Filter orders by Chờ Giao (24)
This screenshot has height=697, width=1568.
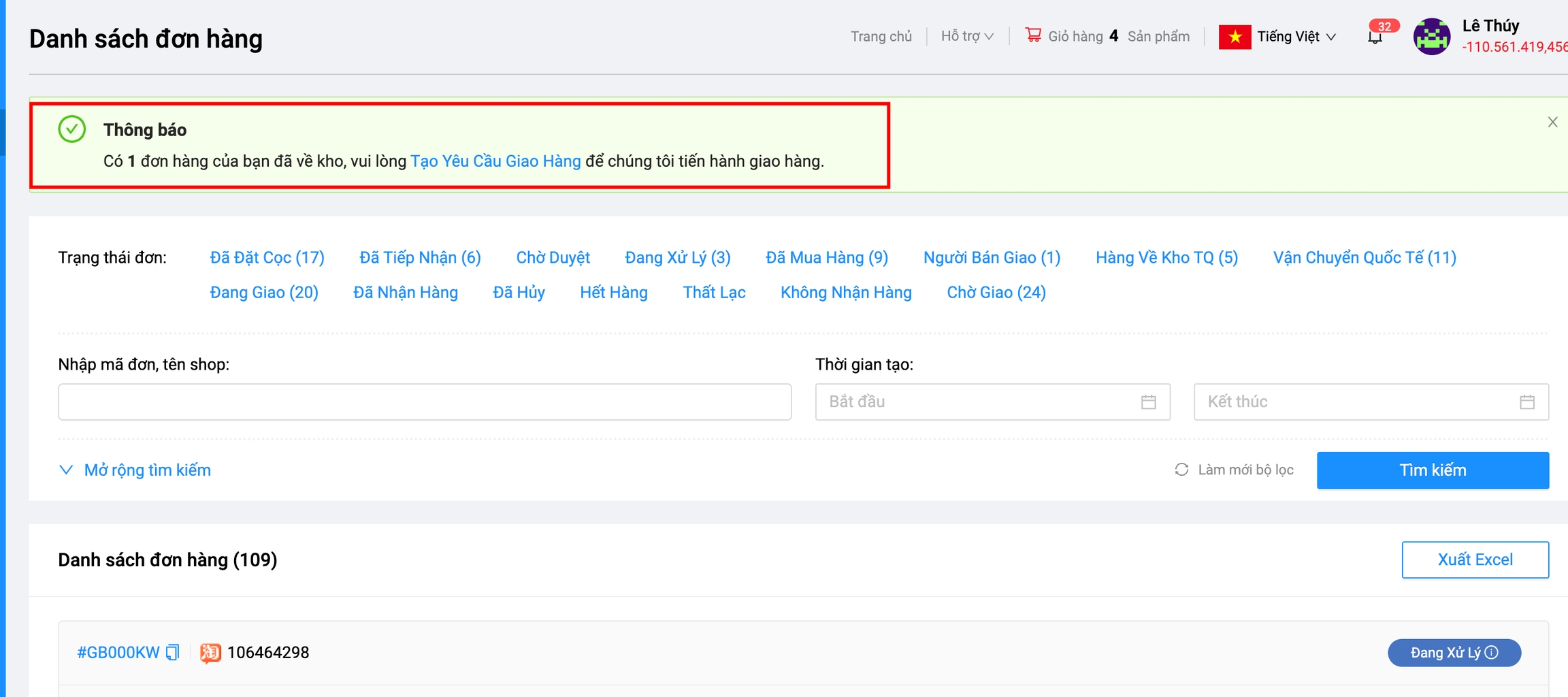point(996,293)
